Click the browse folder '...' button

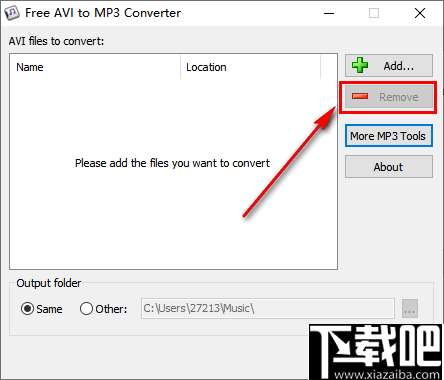click(410, 309)
